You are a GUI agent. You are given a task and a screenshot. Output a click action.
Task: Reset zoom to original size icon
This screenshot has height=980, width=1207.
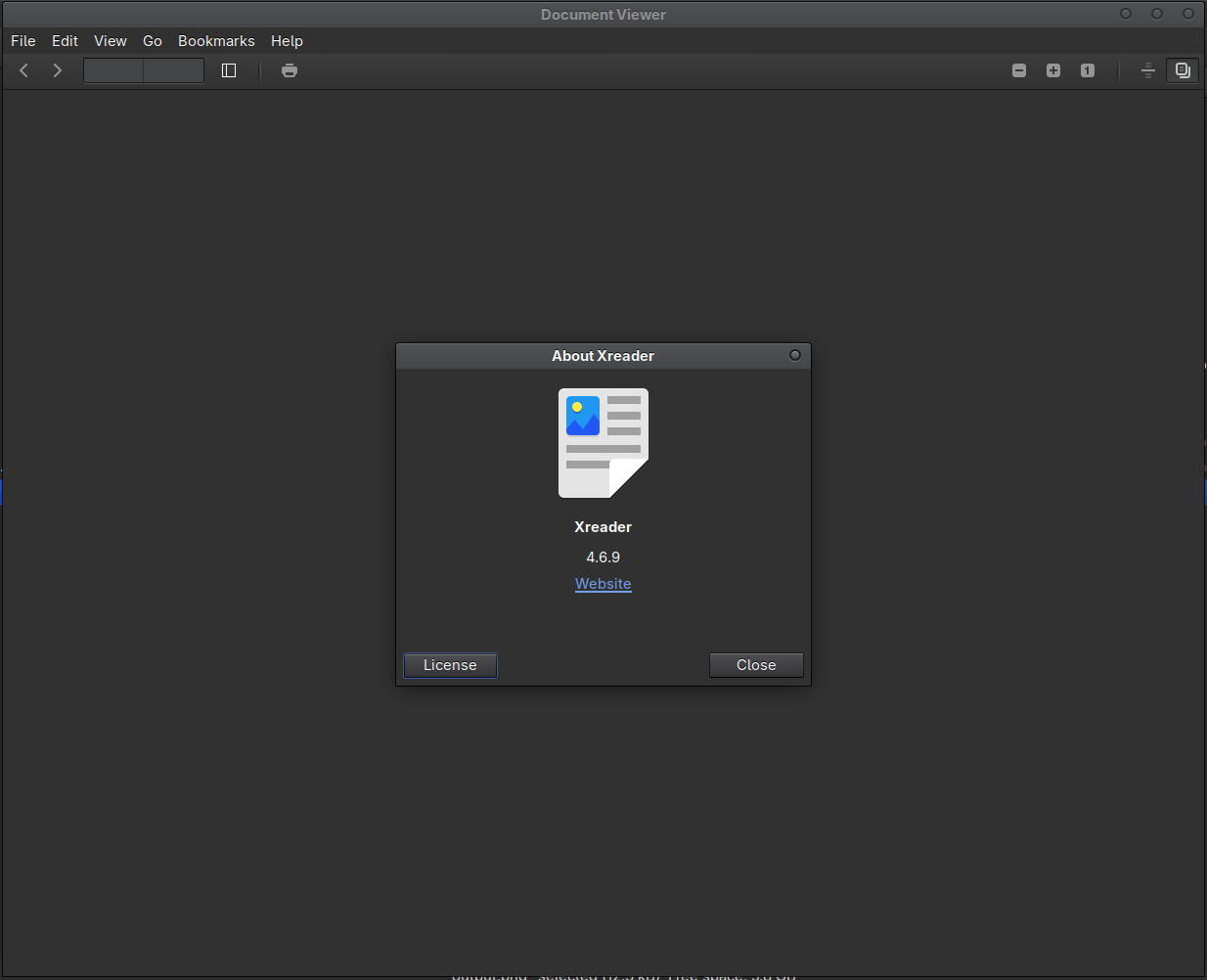tap(1088, 70)
